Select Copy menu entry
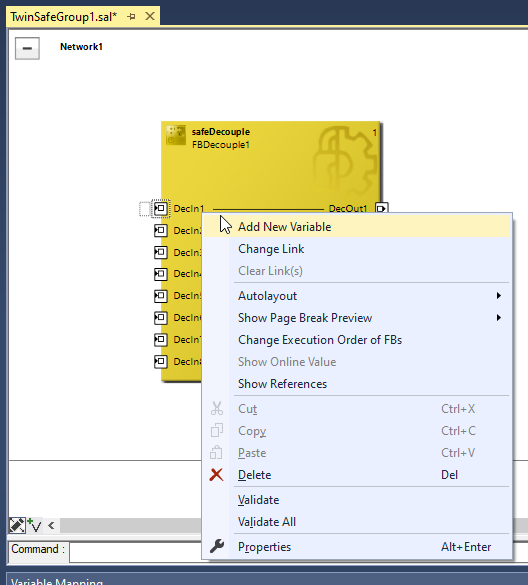This screenshot has height=585, width=528. [x=357, y=431]
